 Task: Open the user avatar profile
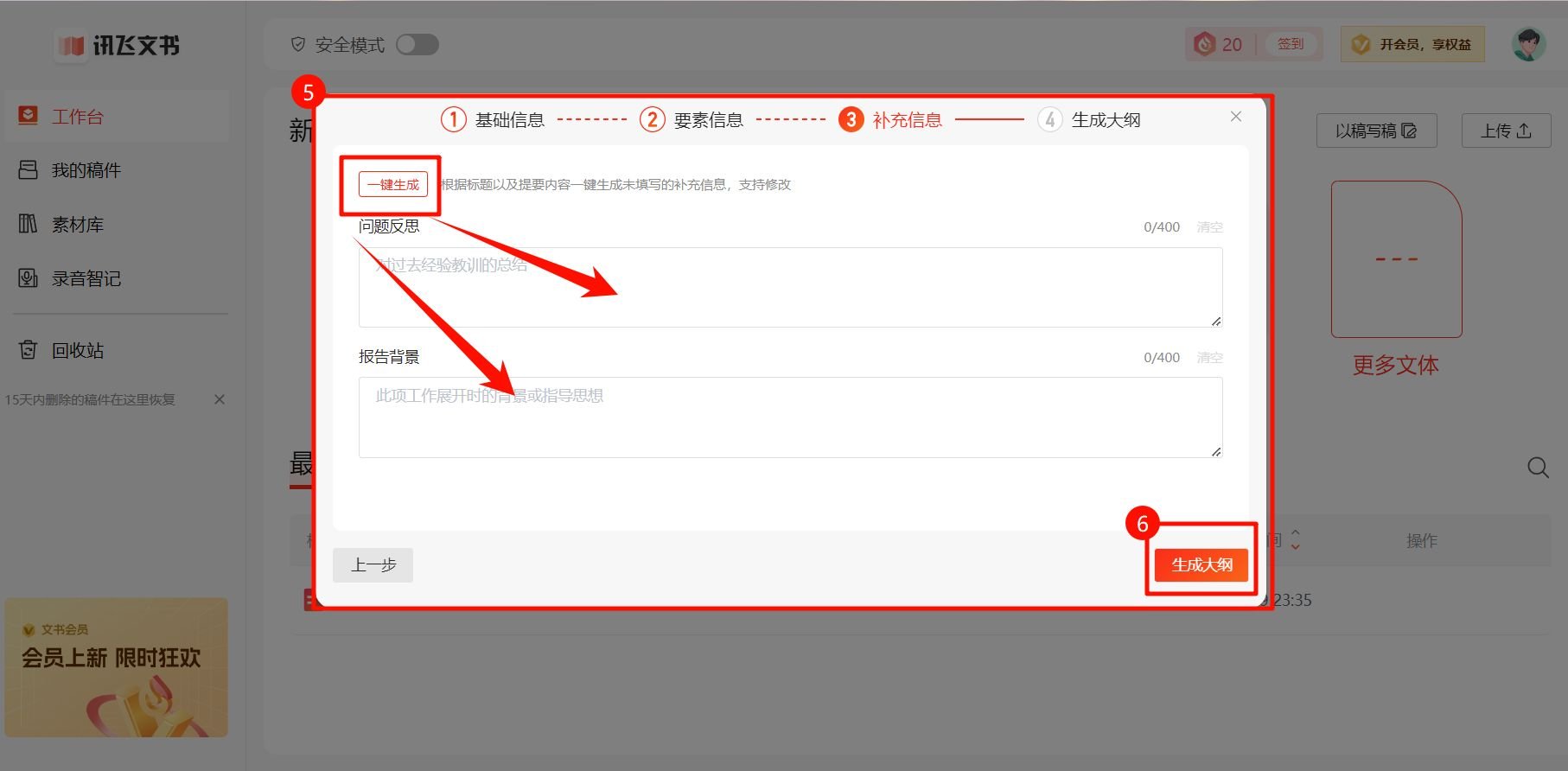click(1527, 44)
